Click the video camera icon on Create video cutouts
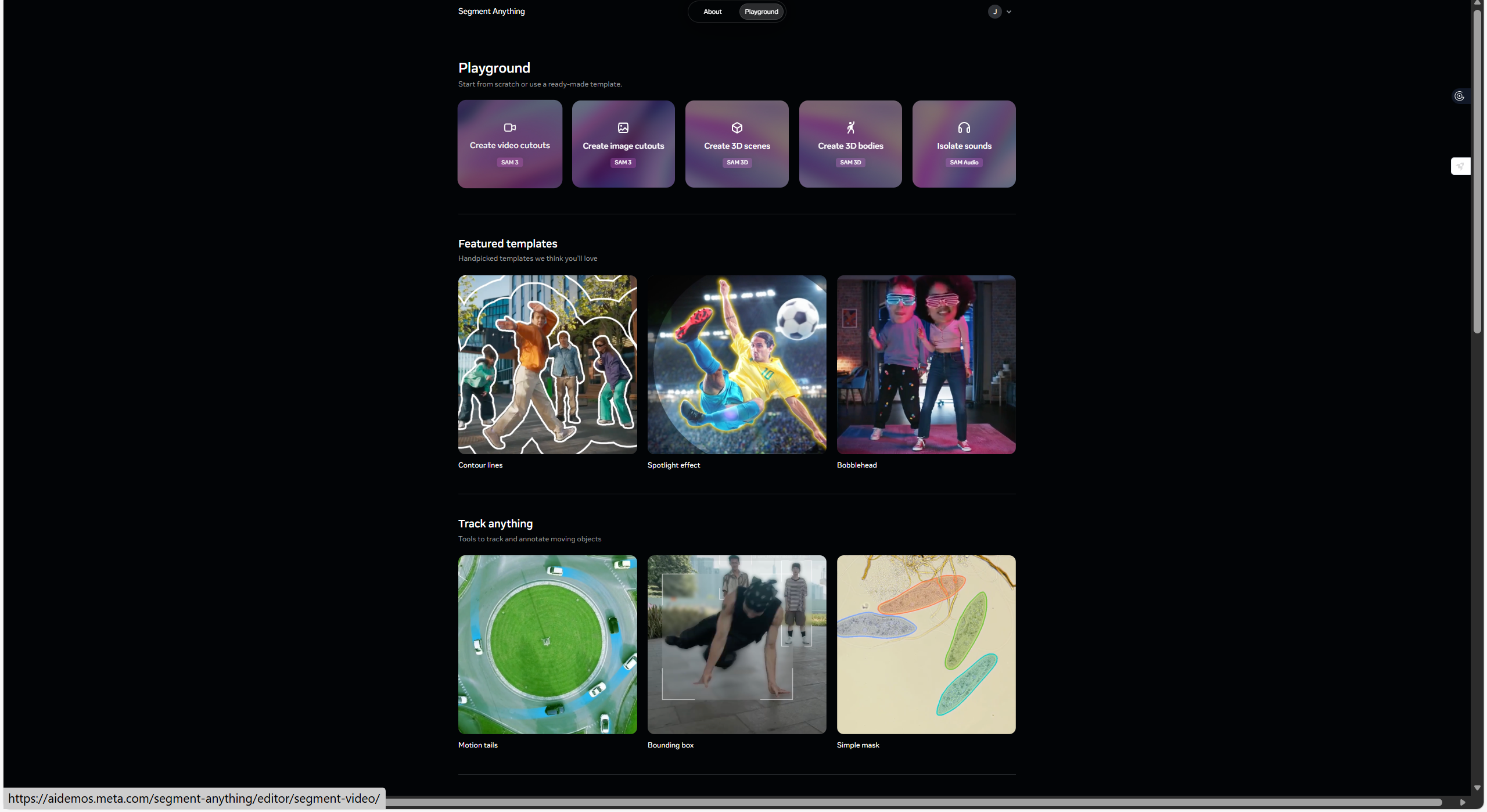Viewport: 1487px width, 812px height. click(x=509, y=128)
